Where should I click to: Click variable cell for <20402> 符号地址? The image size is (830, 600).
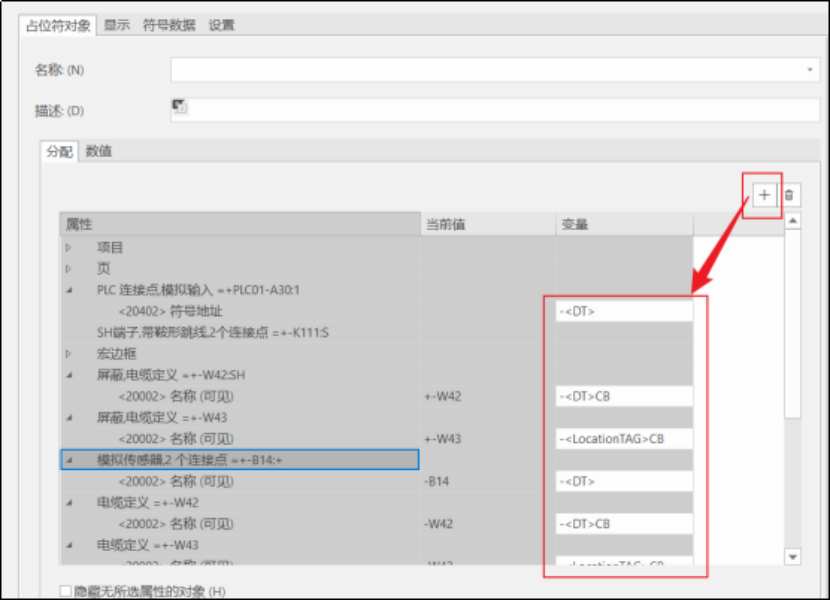[x=625, y=311]
